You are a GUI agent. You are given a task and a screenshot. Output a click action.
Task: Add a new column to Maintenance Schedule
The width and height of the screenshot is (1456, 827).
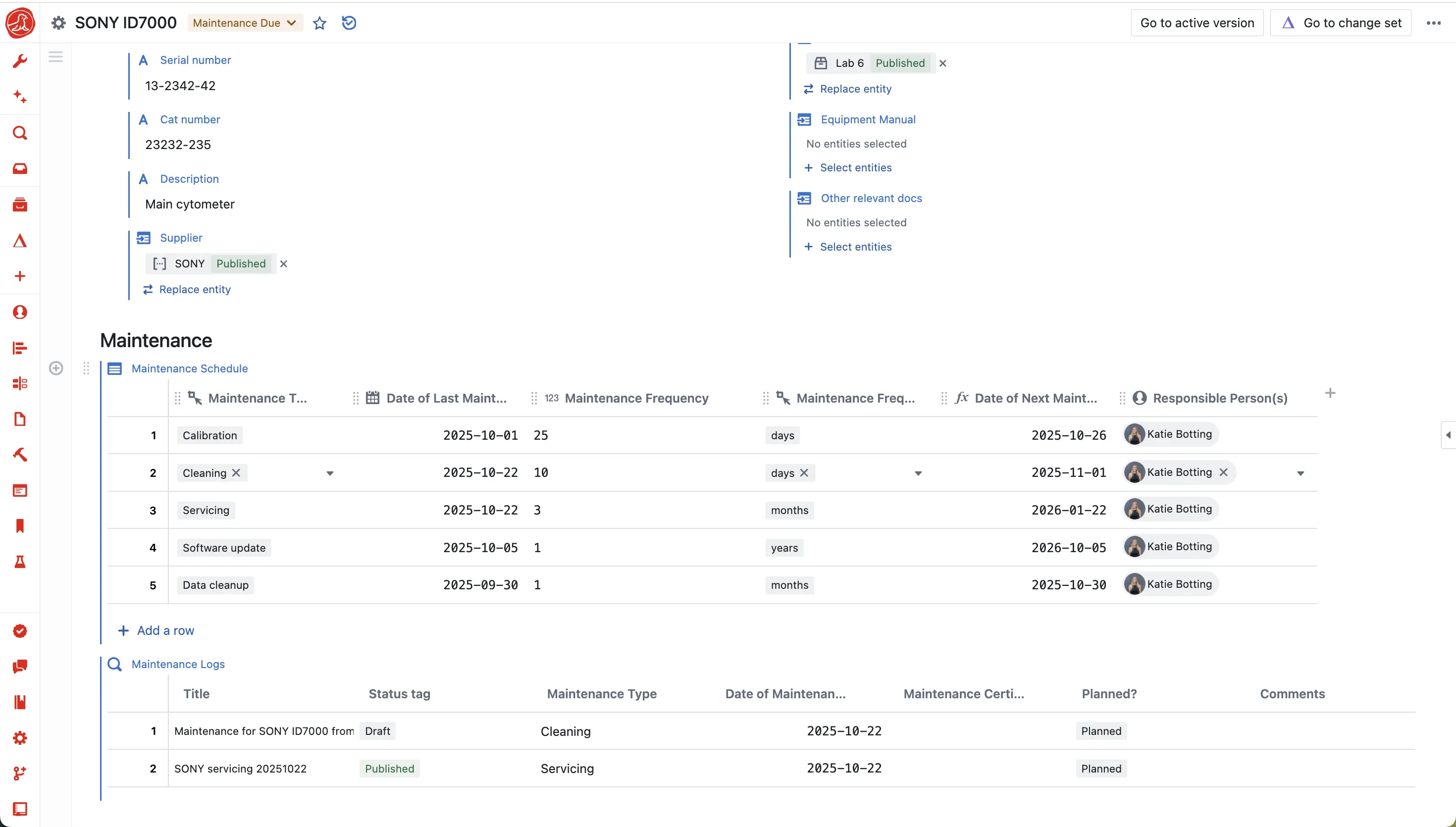(1330, 393)
